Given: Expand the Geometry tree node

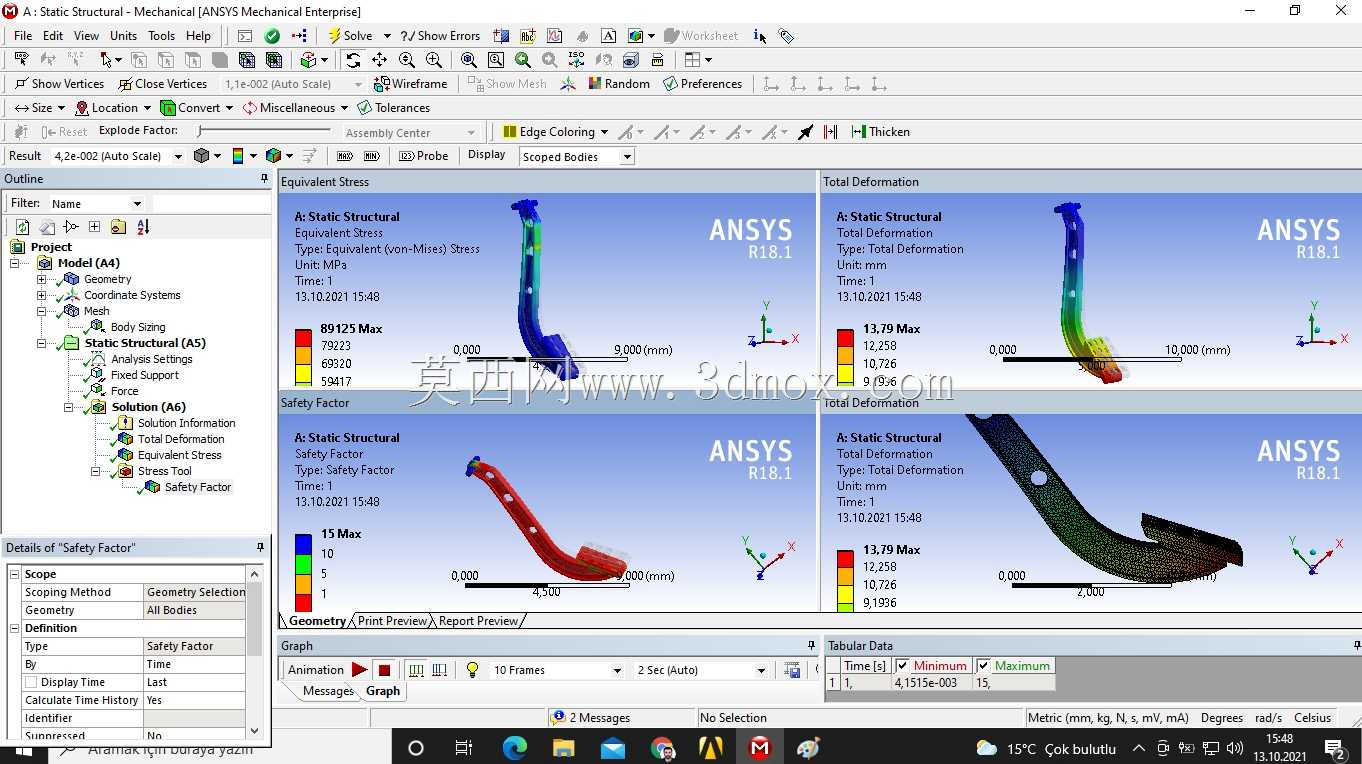Looking at the screenshot, I should 41,279.
